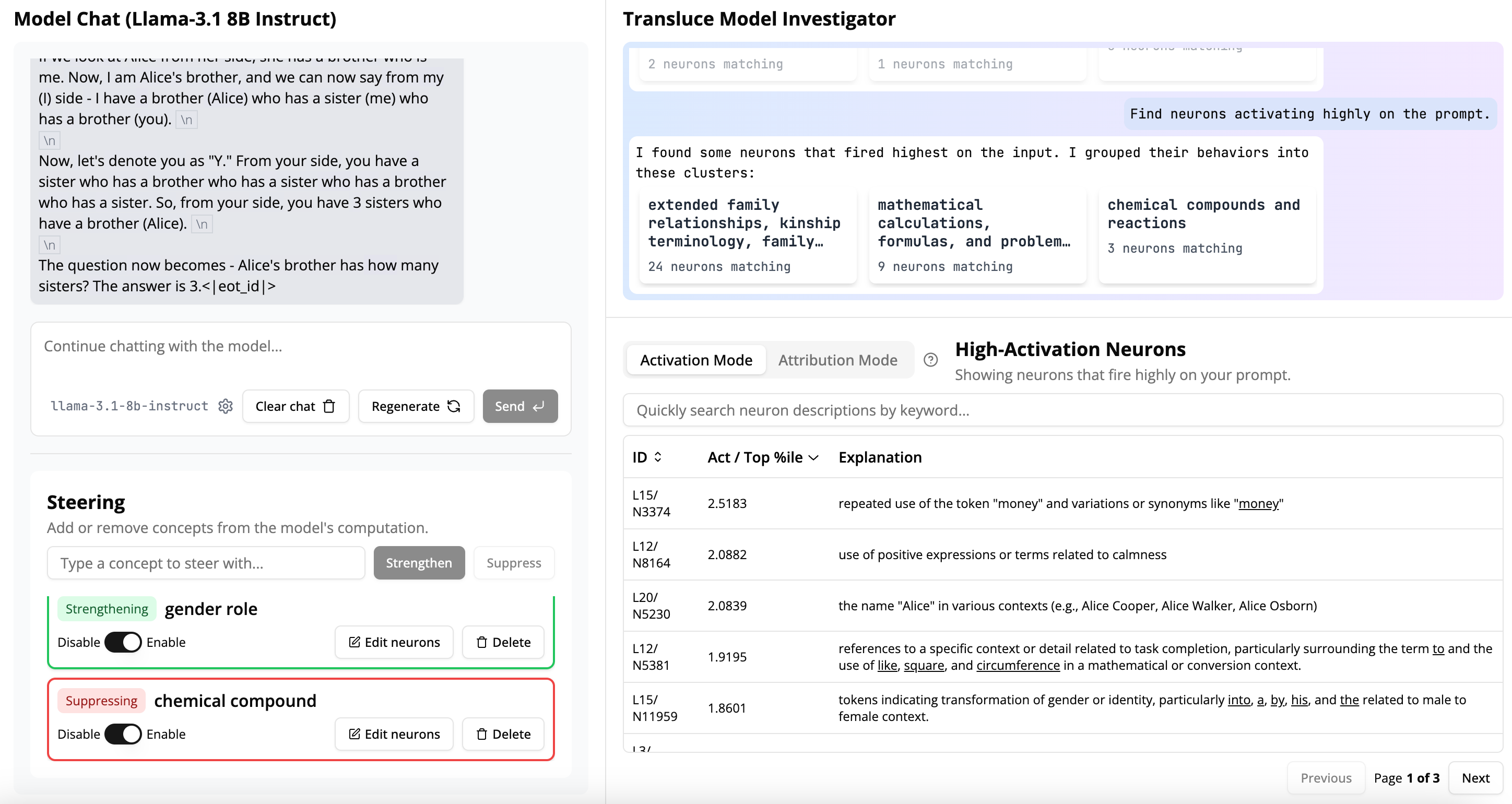Click the Strengthen button
The height and width of the screenshot is (804, 1512).
[419, 563]
